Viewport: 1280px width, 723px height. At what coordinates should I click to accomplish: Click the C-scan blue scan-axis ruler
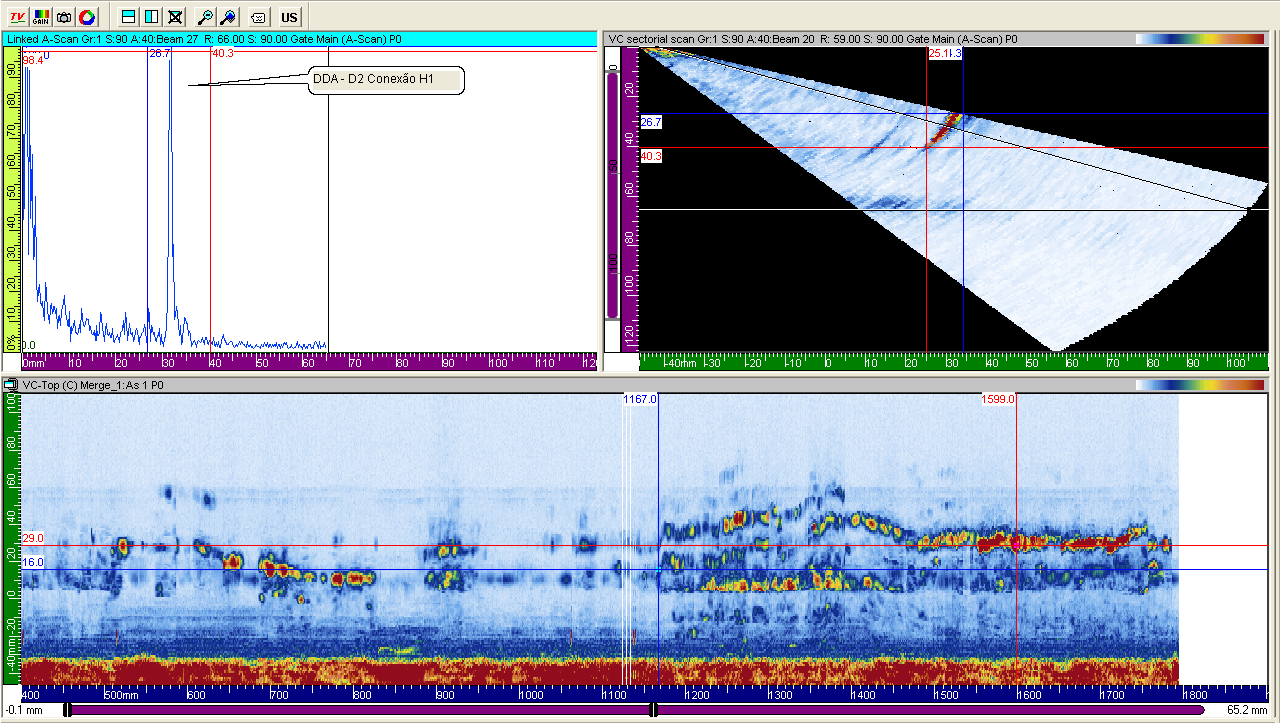click(645, 693)
